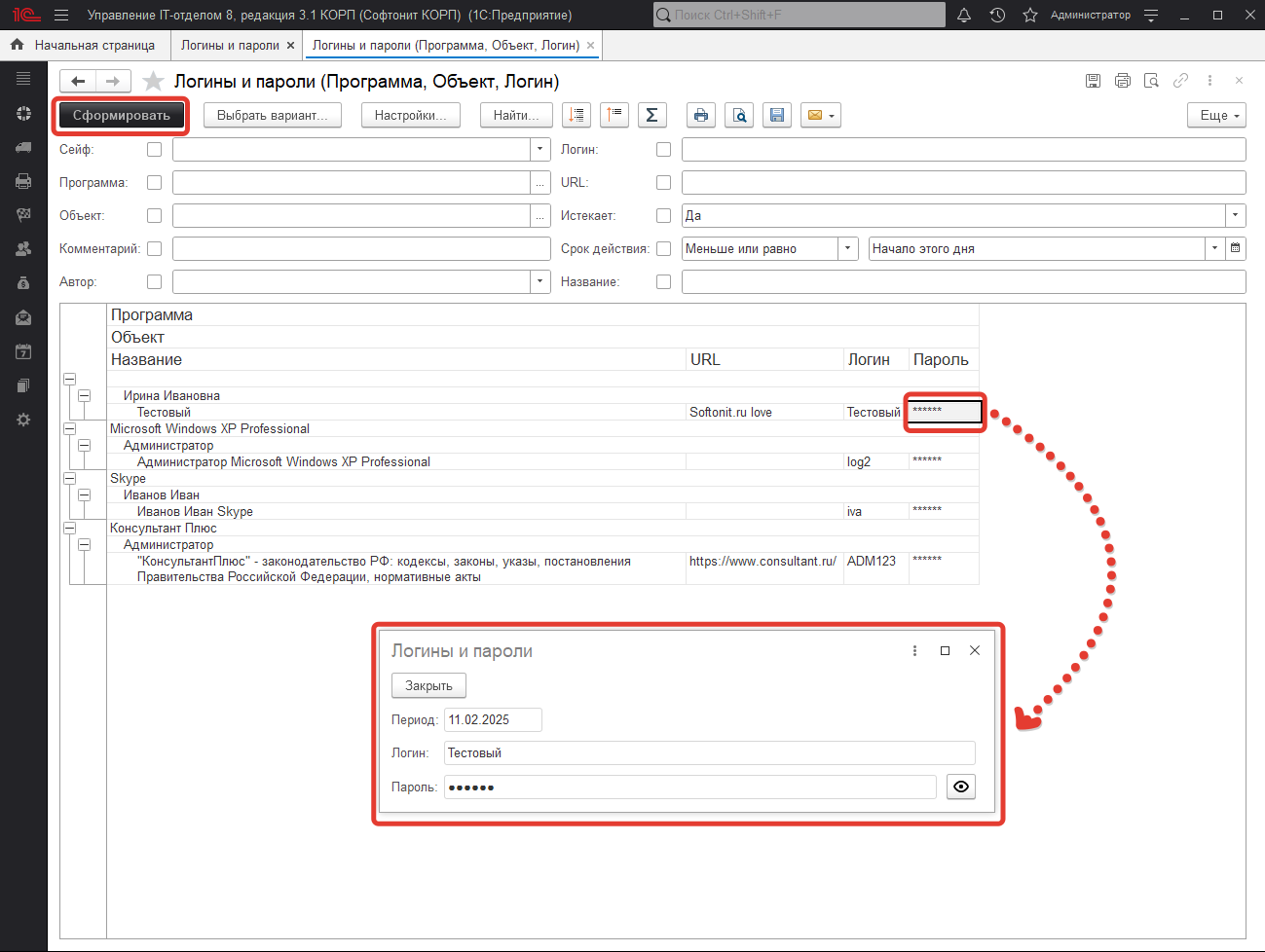Enable the Сейф filter checkbox
The image size is (1265, 952).
pyautogui.click(x=154, y=150)
